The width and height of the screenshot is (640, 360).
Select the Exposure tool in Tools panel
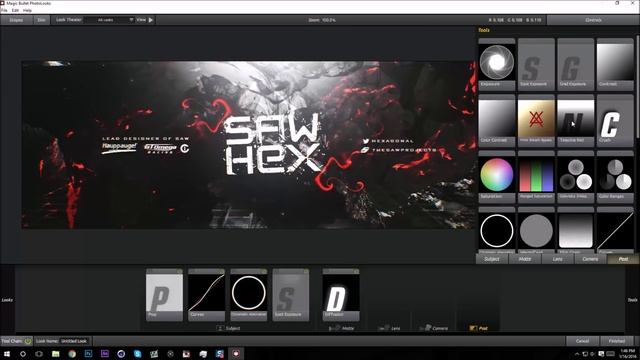click(x=497, y=63)
